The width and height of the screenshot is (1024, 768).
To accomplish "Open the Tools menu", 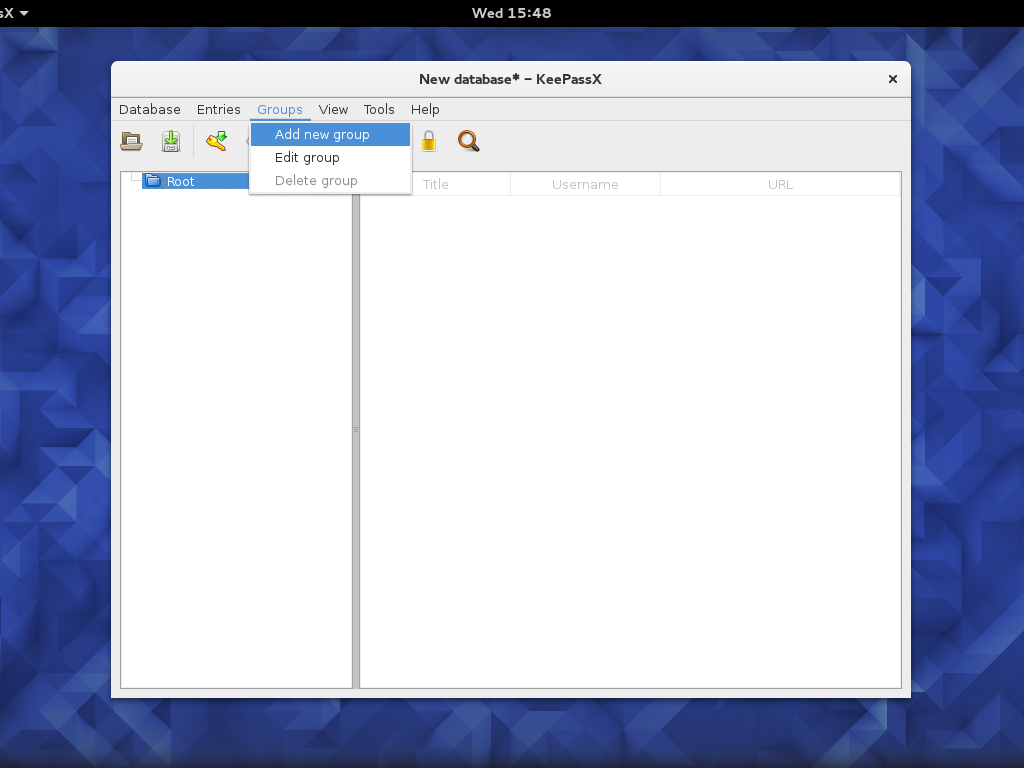I will pos(379,109).
